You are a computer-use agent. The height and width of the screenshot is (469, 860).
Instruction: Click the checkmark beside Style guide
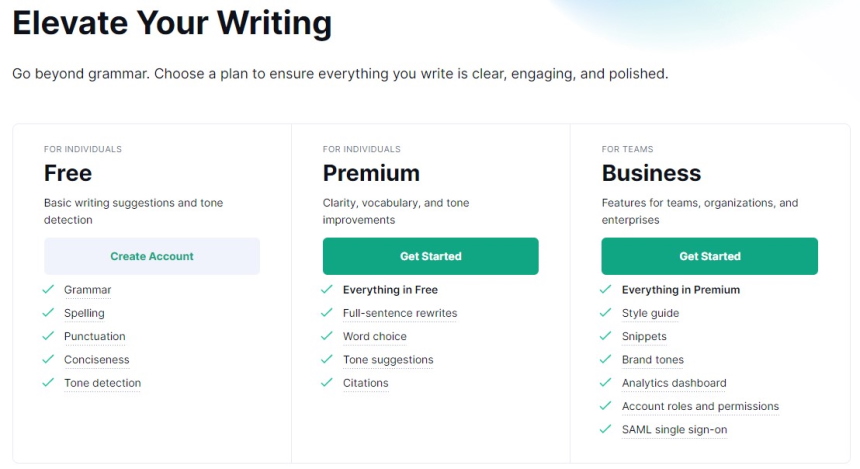pos(606,313)
